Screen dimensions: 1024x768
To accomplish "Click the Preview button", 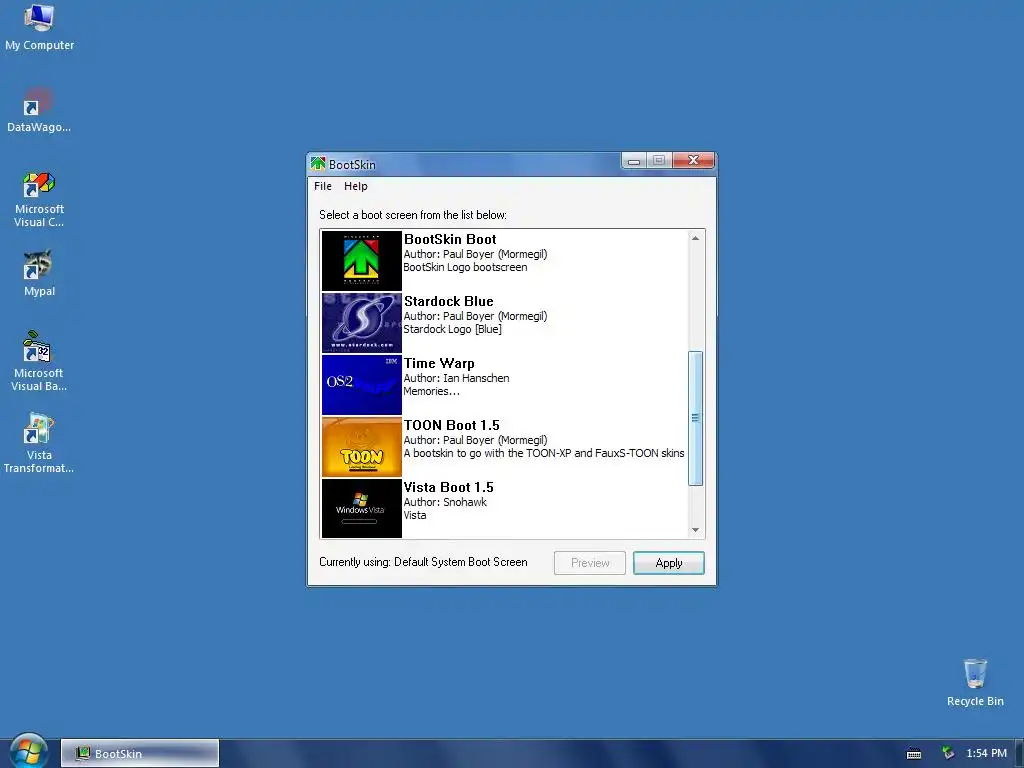I will [x=590, y=563].
